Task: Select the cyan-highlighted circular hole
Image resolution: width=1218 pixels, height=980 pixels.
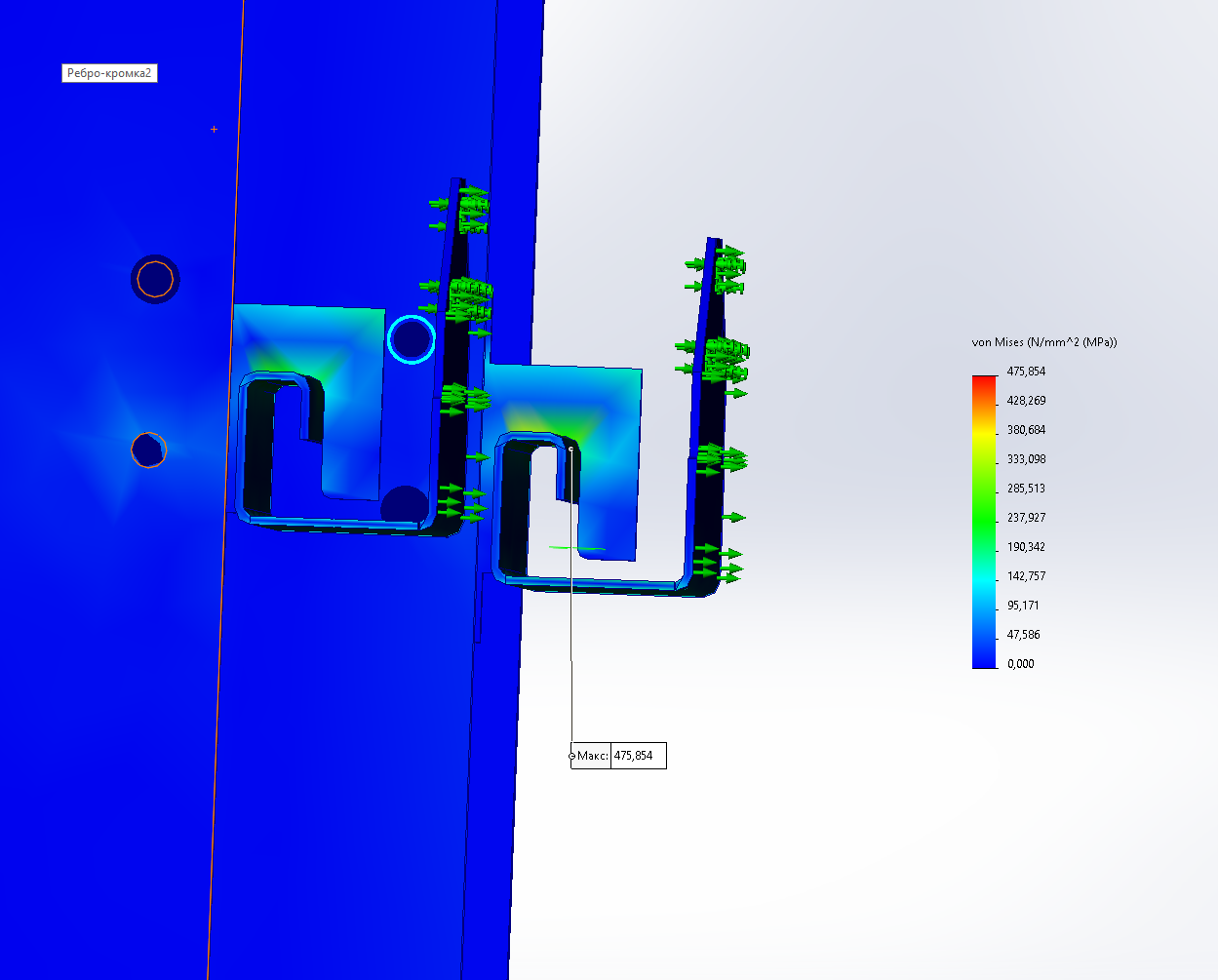Action: point(412,339)
